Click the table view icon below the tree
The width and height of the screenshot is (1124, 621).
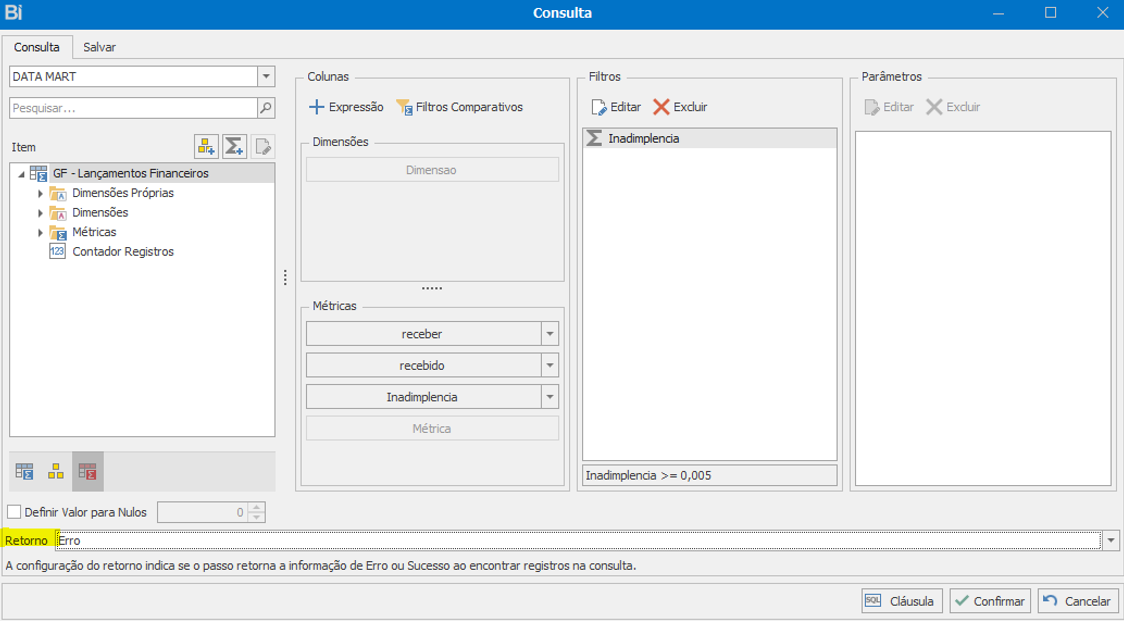pos(24,471)
